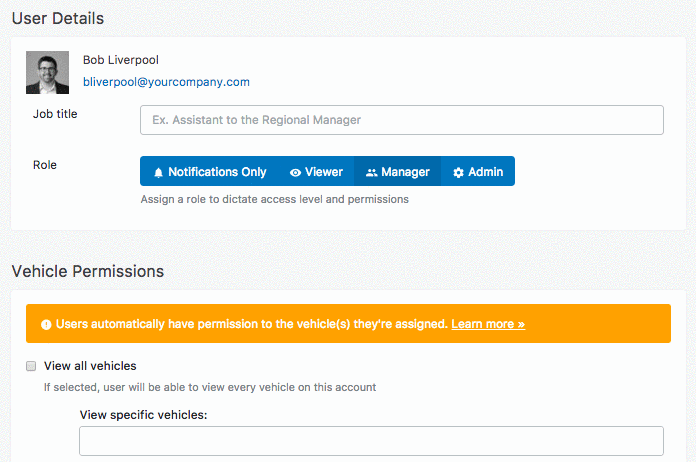Image resolution: width=696 pixels, height=462 pixels.
Task: Click the bell icon on Notifications Only
Action: click(158, 172)
